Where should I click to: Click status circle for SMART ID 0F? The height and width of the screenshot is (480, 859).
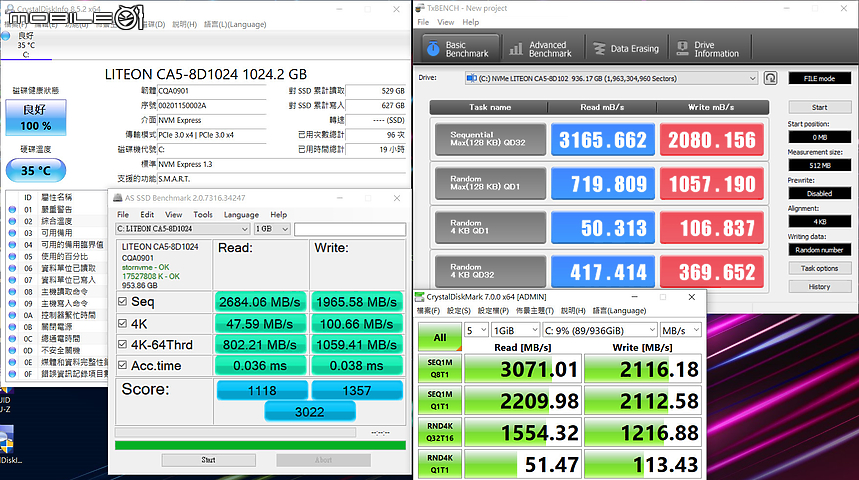coord(12,374)
